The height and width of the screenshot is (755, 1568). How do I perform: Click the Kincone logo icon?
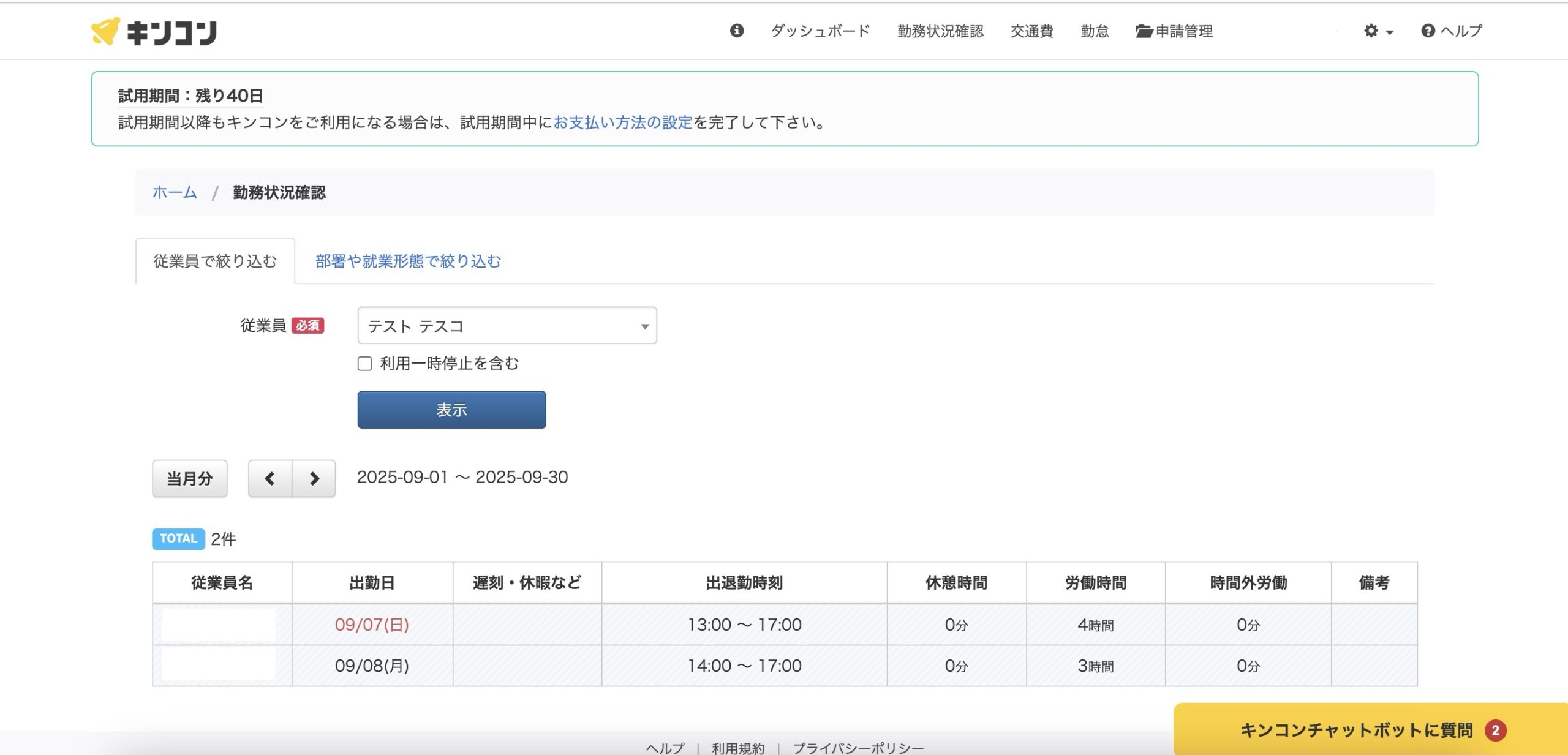click(105, 31)
